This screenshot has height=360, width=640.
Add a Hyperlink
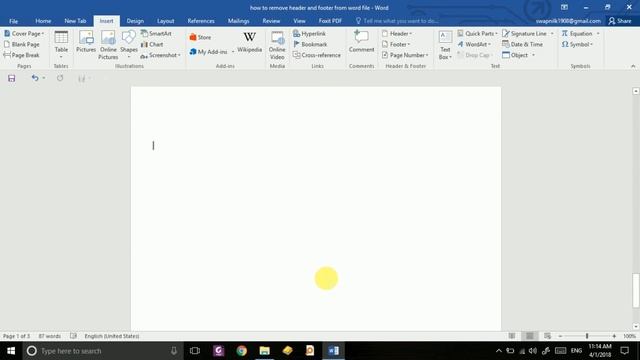coord(309,33)
